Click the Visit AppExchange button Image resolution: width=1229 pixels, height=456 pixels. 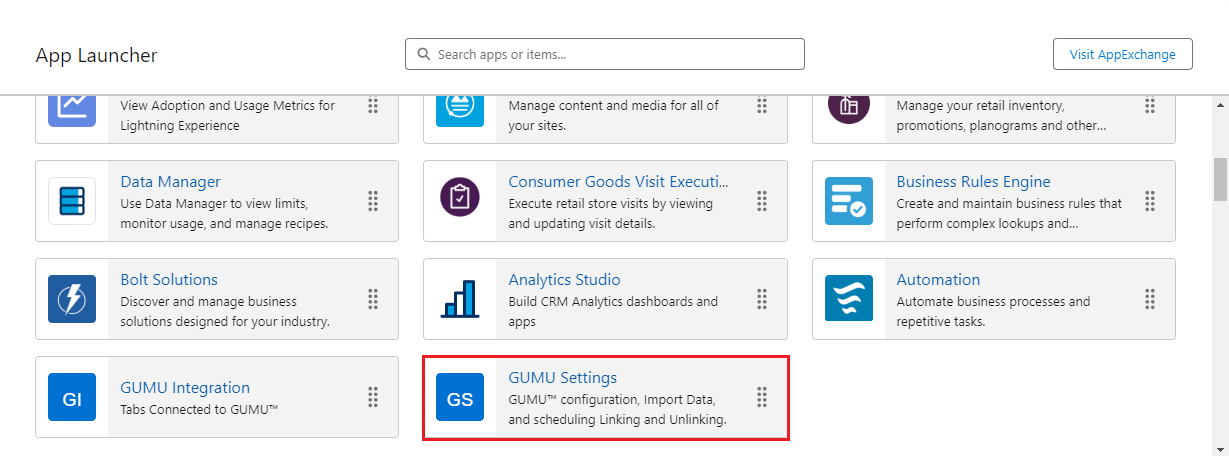click(1122, 54)
